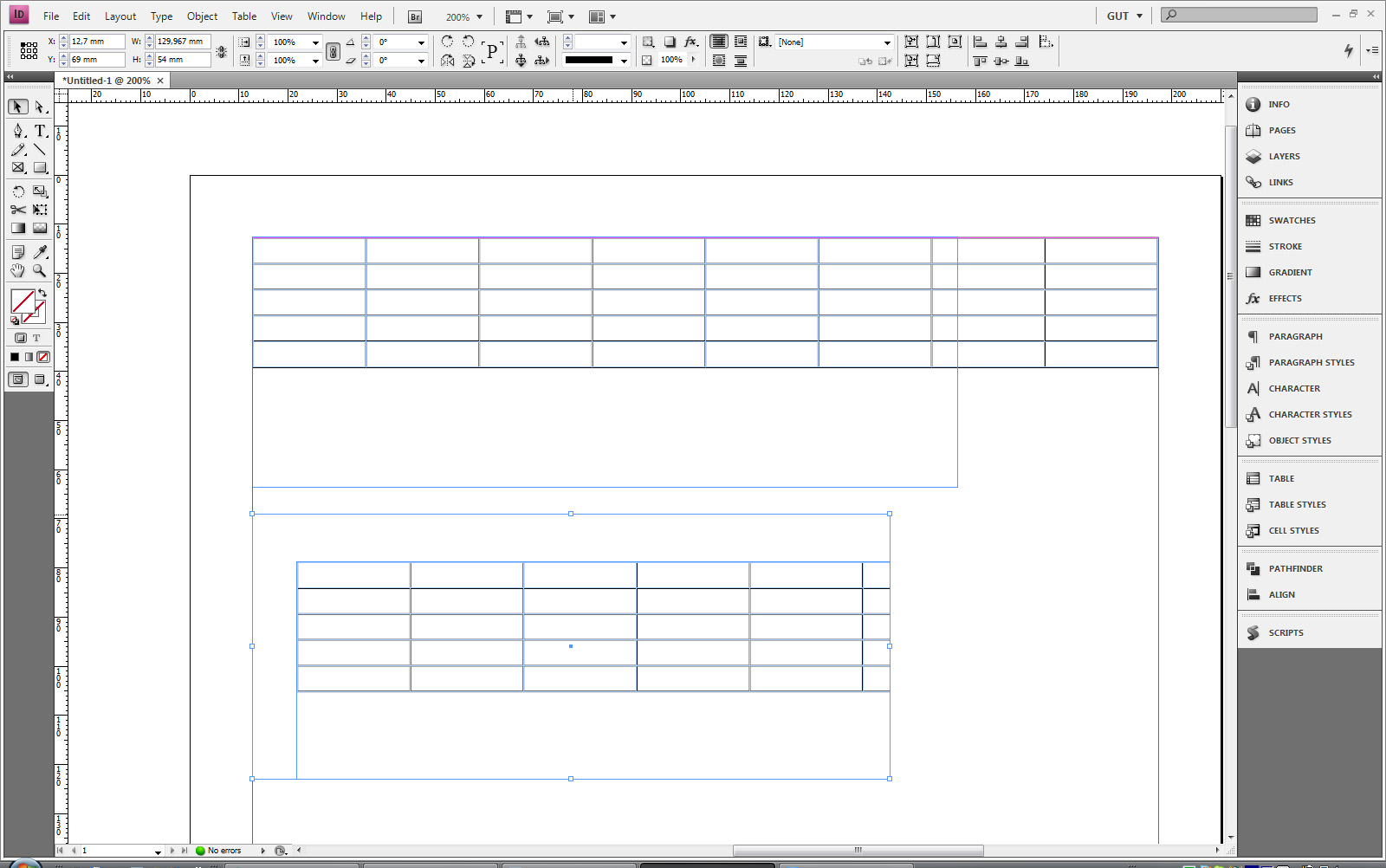The width and height of the screenshot is (1386, 868).
Task: Select the Gradient Feather tool
Action: (40, 228)
